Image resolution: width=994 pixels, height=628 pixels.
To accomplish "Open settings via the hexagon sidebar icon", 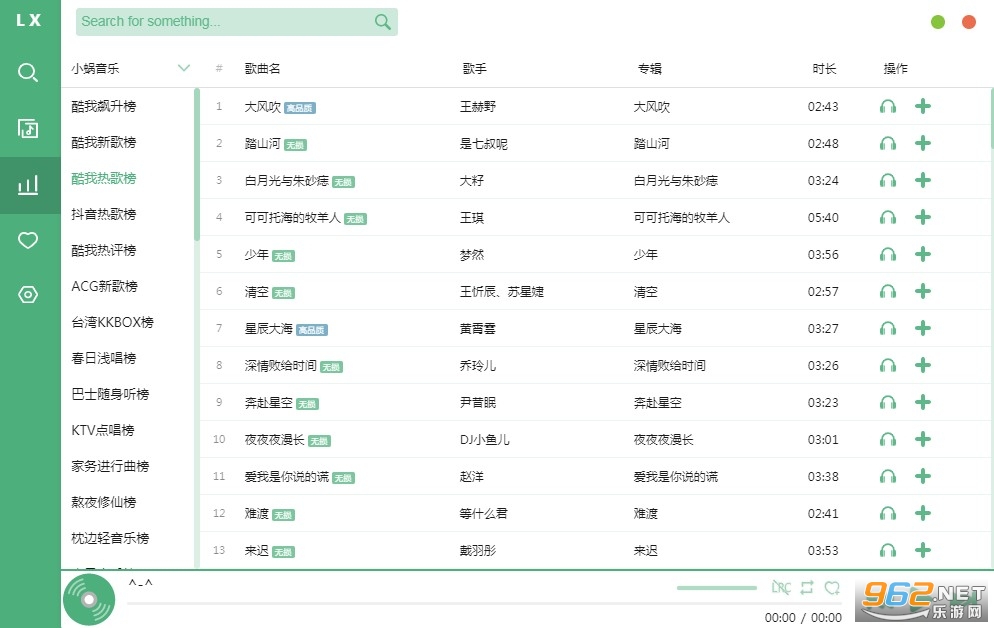I will (x=29, y=294).
